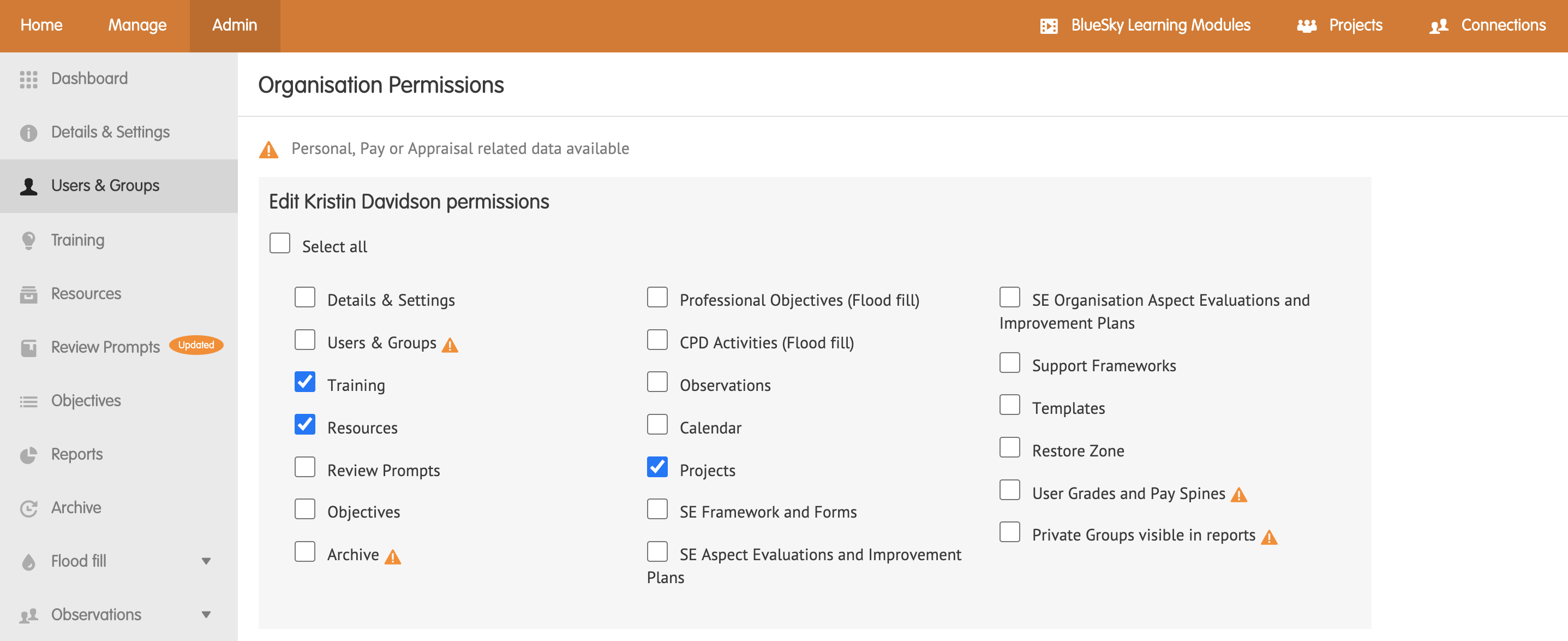Open the Dashboard from sidebar
Screen dimensions: 1568x641
point(28,78)
